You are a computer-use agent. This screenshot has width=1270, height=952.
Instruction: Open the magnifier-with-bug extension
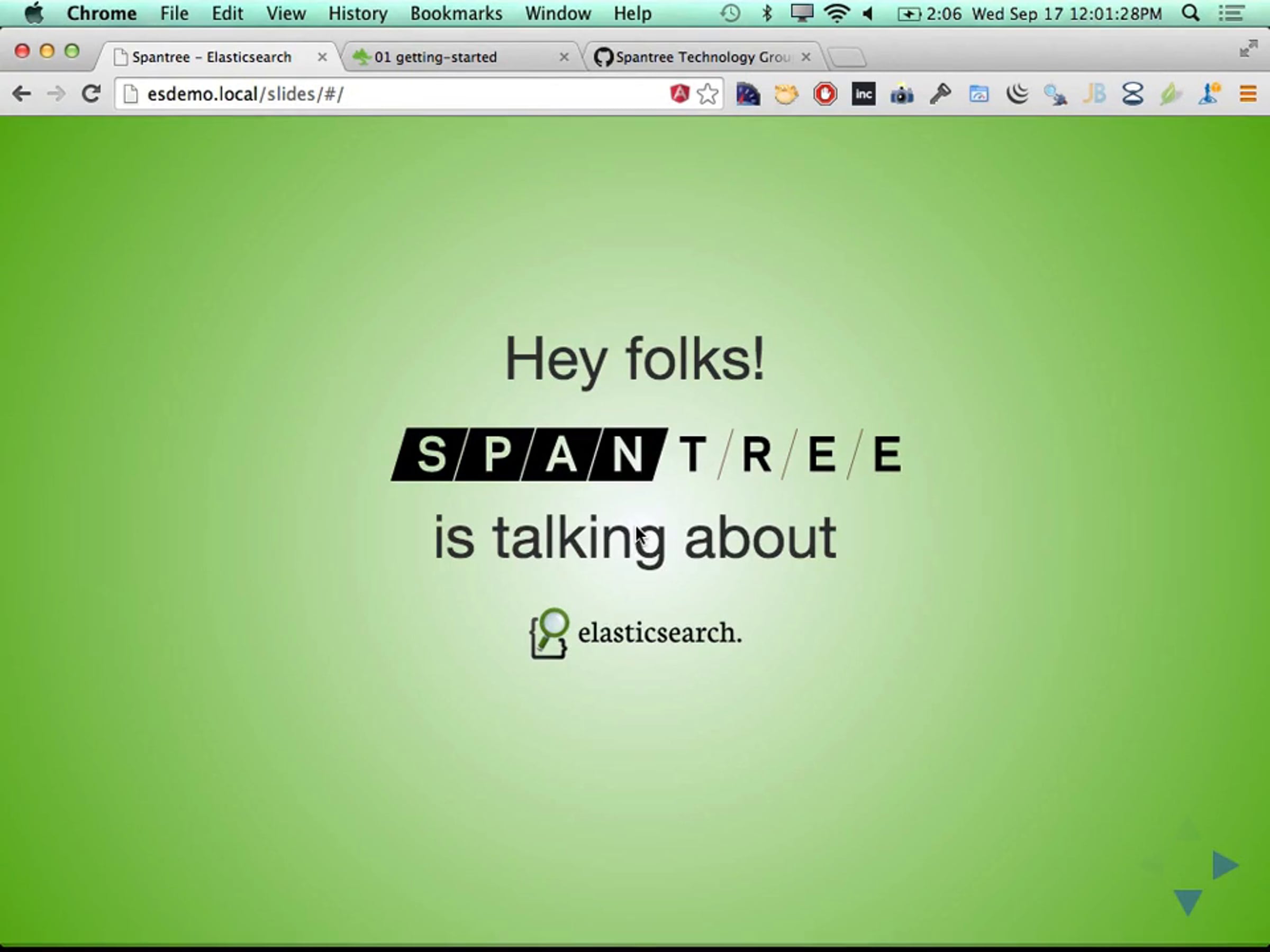(1056, 94)
